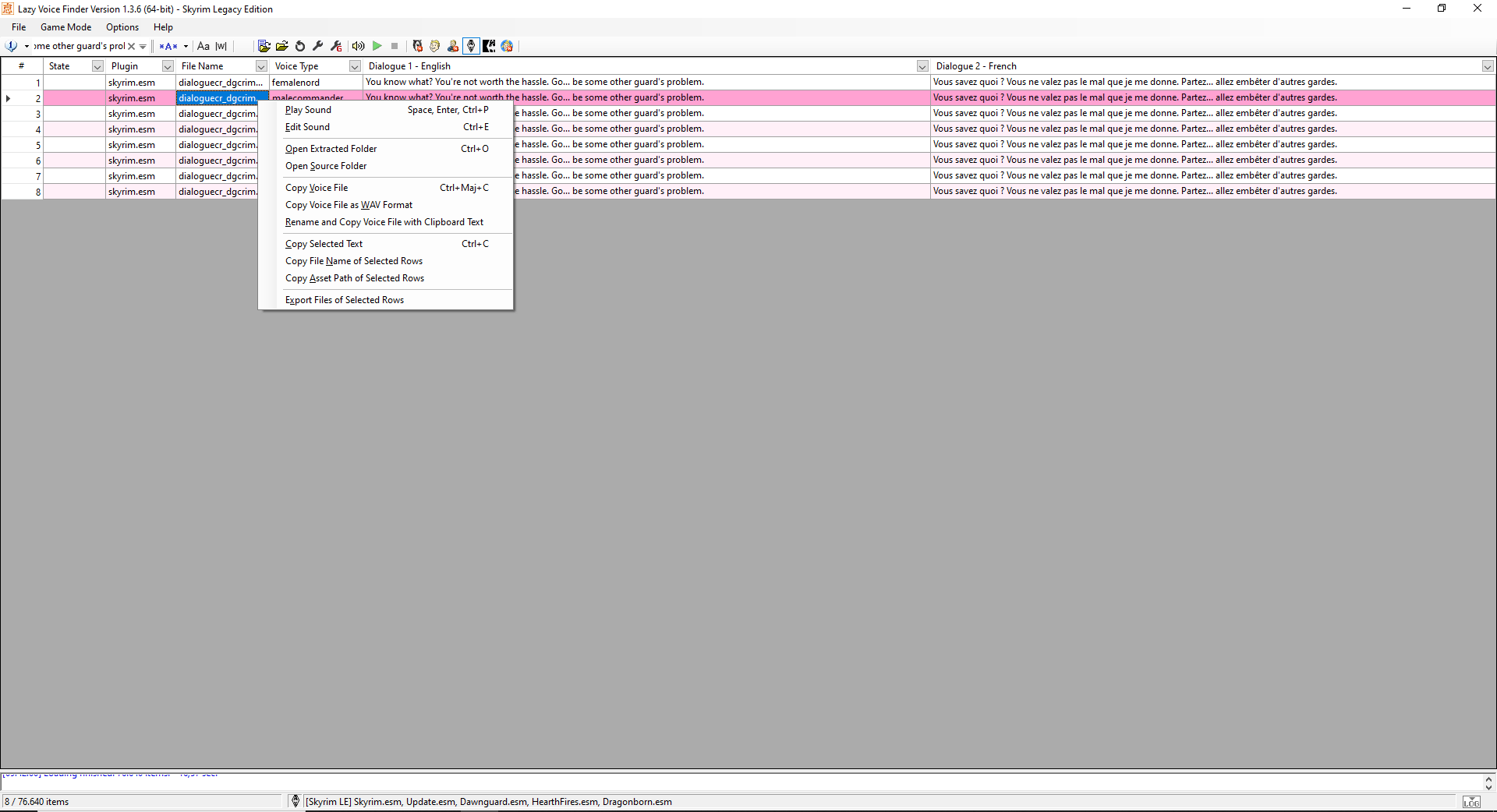
Task: Expand the search history dropdown arrow
Action: (143, 47)
